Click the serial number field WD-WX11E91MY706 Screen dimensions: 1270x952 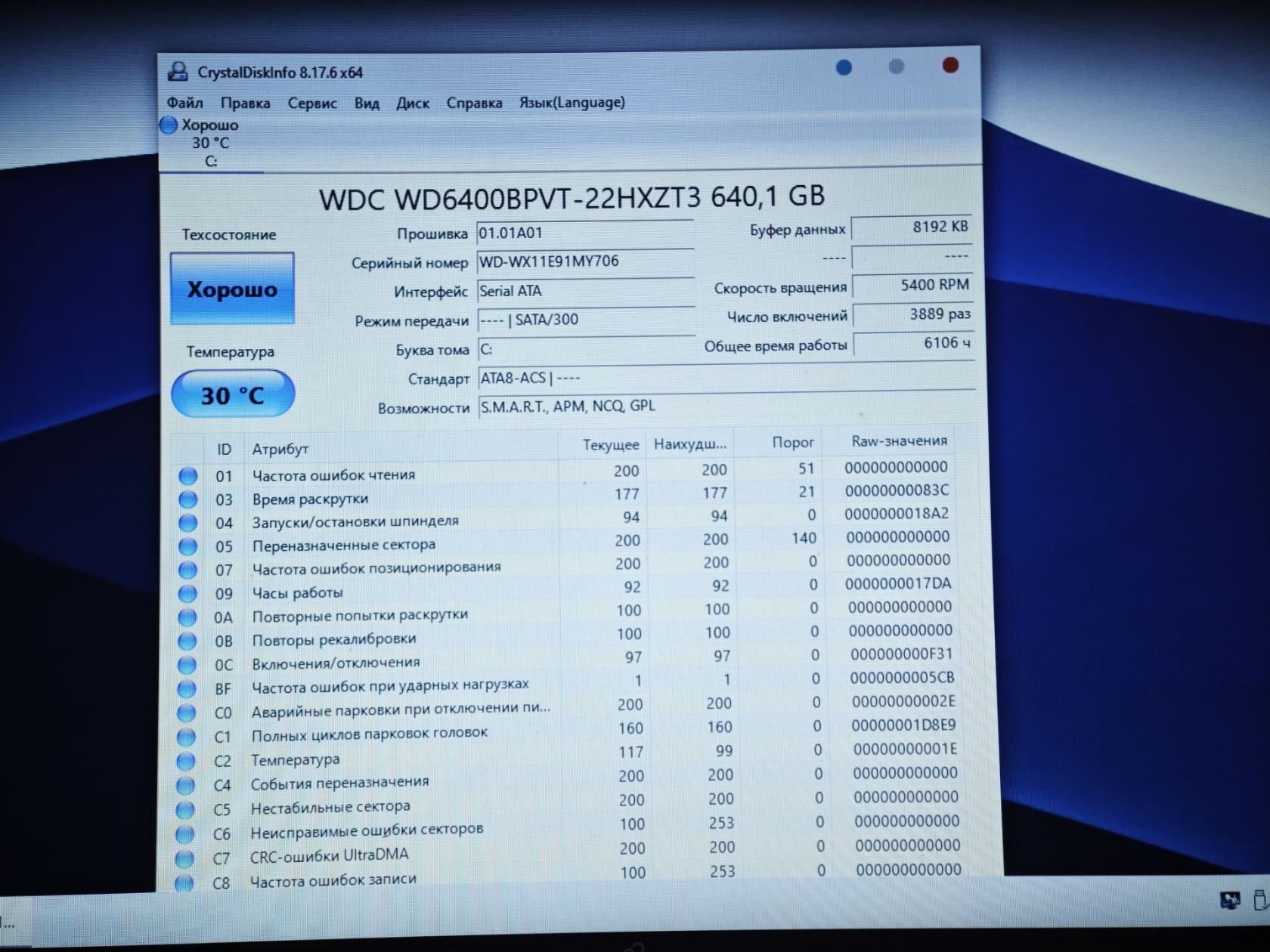coord(585,262)
